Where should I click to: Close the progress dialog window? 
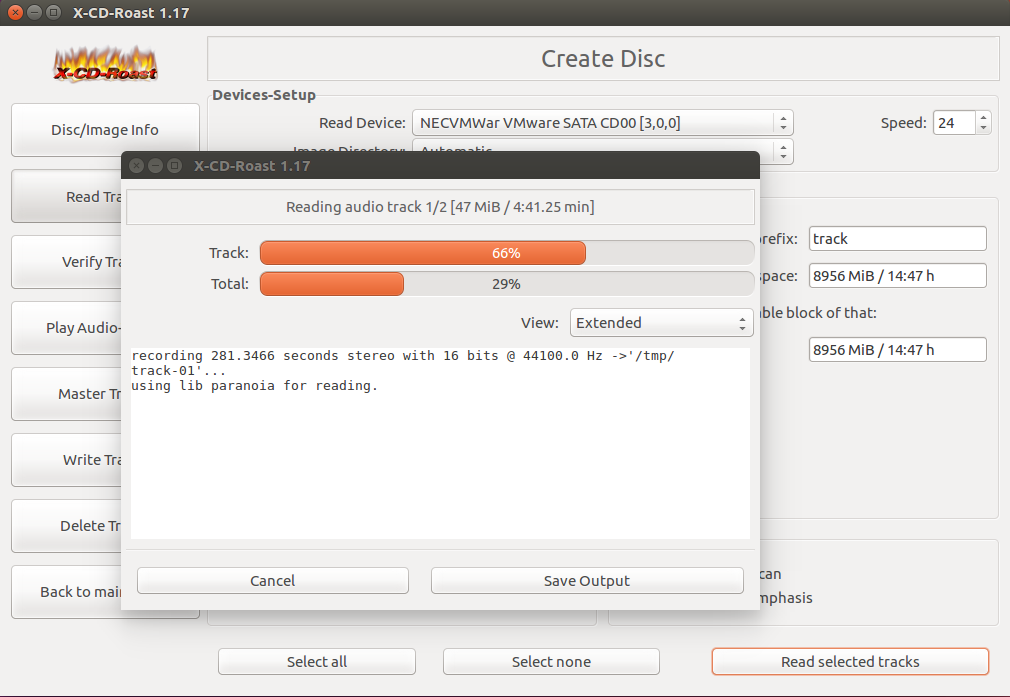pyautogui.click(x=137, y=166)
